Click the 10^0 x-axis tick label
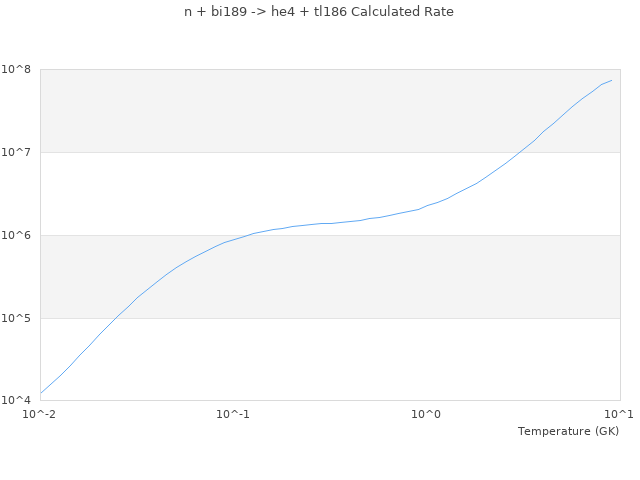 click(427, 414)
